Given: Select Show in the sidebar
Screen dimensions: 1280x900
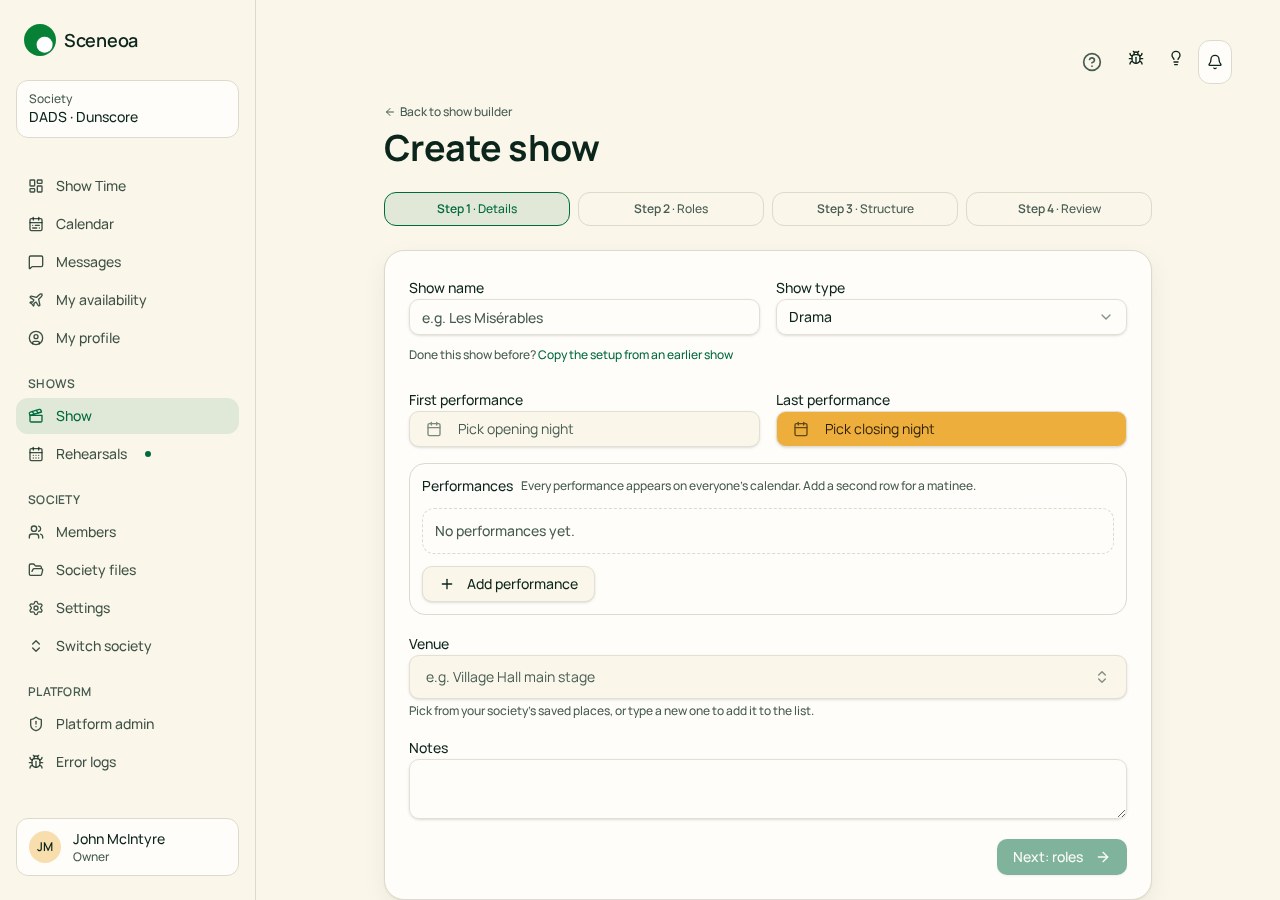Looking at the screenshot, I should pos(127,416).
